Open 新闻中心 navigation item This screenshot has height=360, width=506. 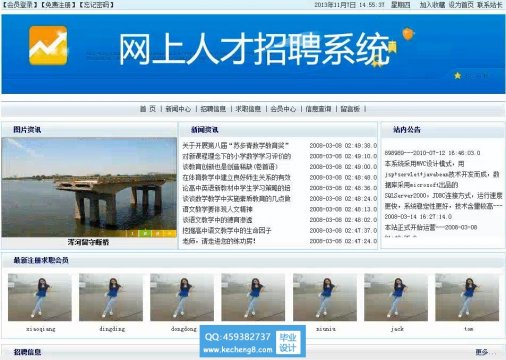178,109
